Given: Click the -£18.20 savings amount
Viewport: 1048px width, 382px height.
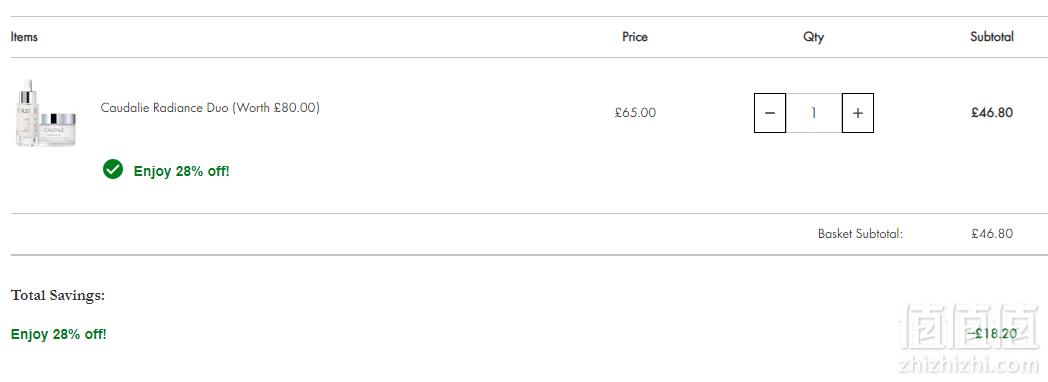Looking at the screenshot, I should (992, 334).
